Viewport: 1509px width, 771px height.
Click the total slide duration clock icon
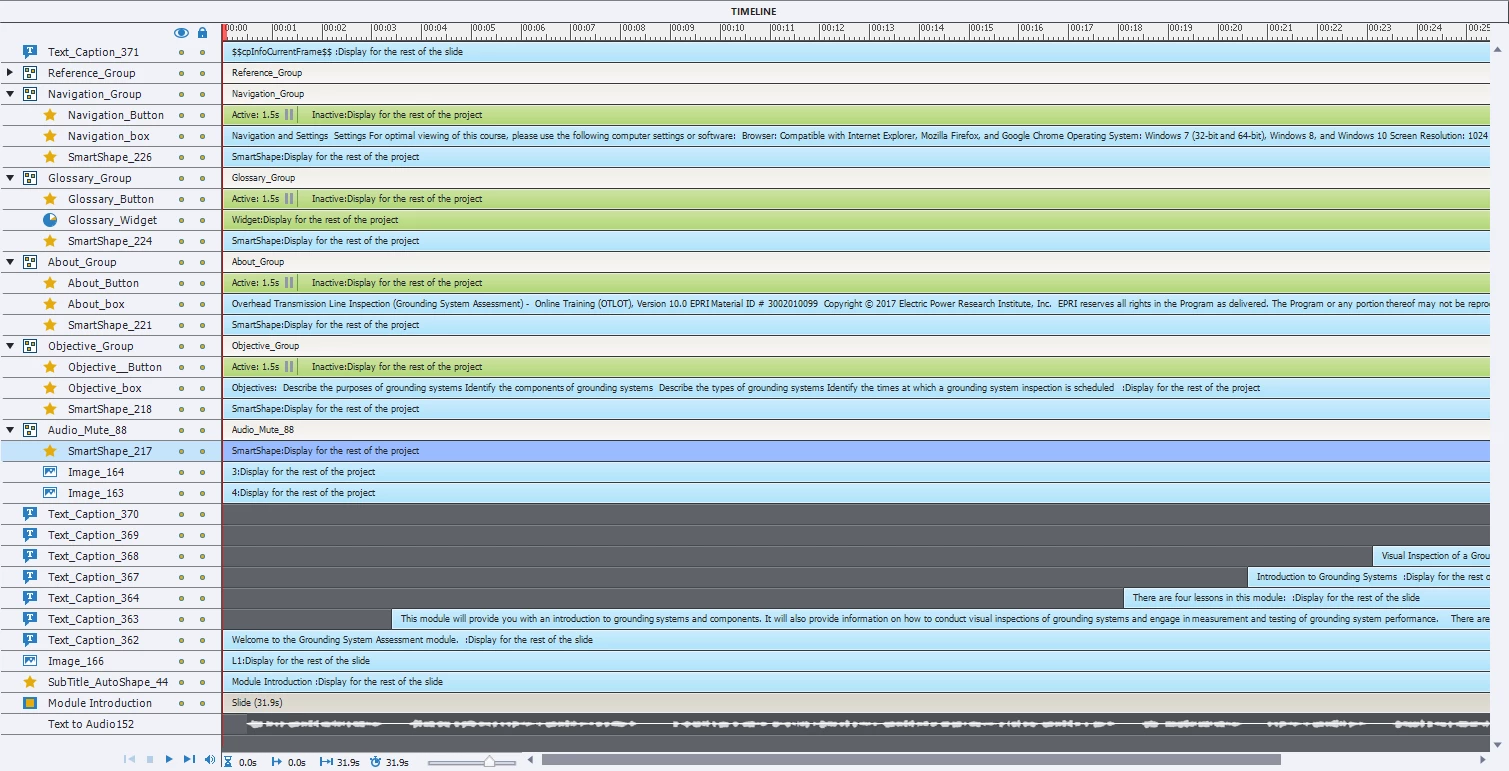coord(375,762)
